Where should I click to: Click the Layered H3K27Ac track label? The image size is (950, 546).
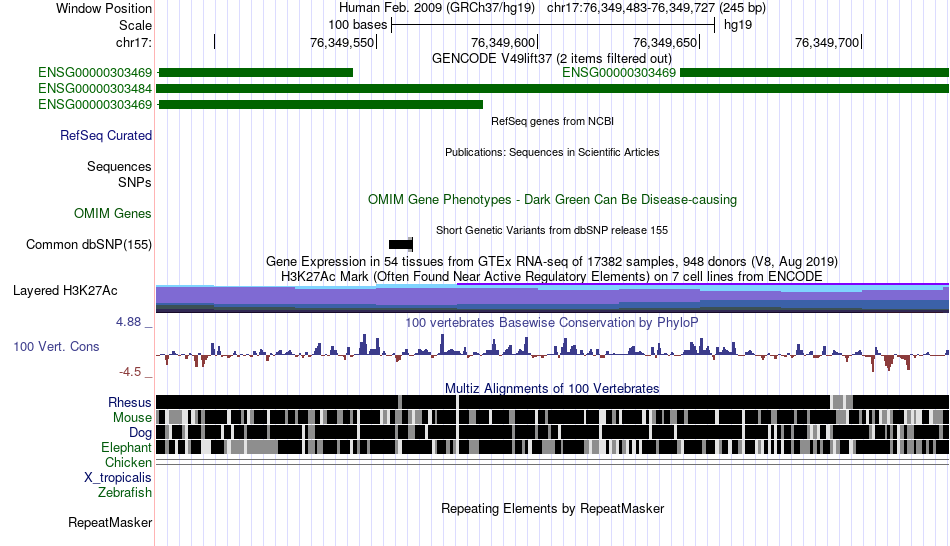65,291
